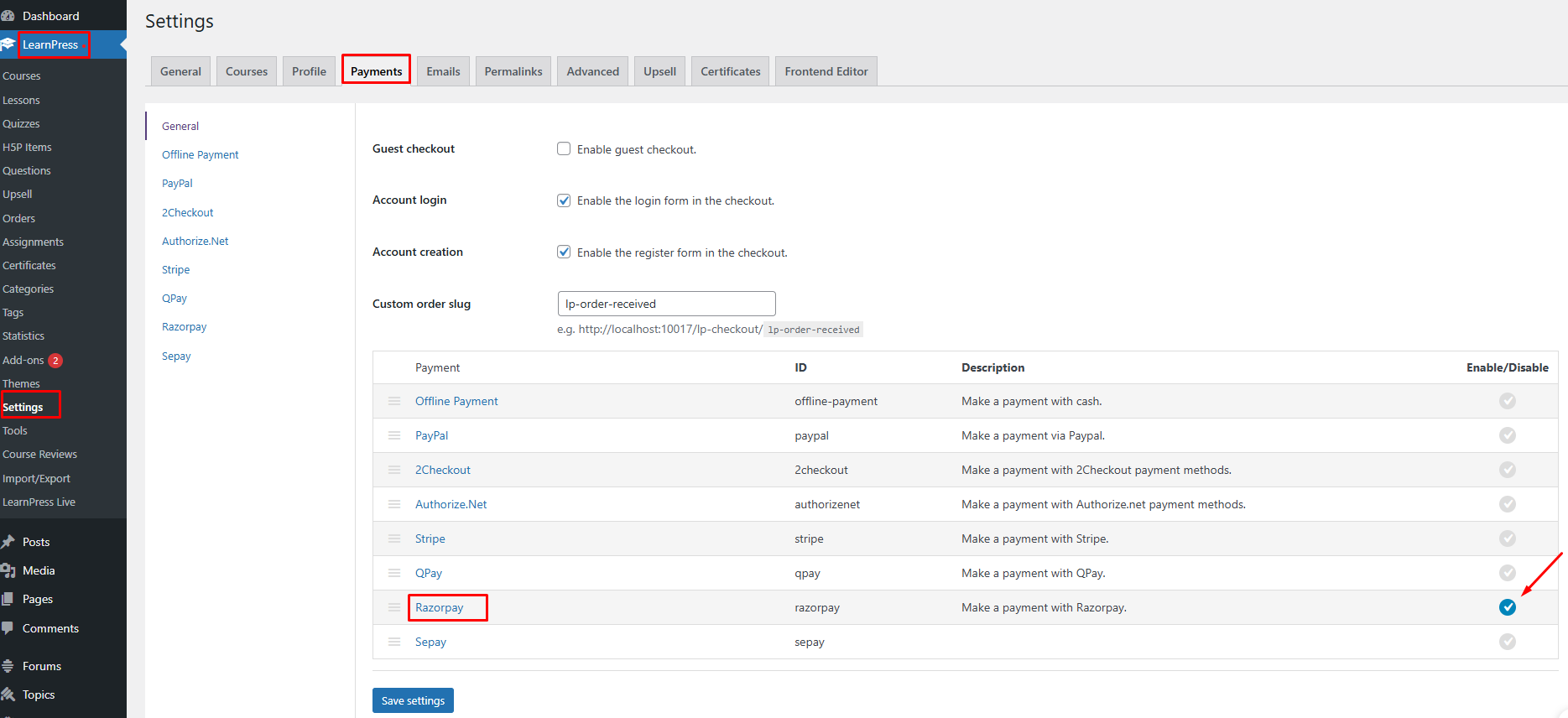Open Tools in LearnPress menu
1568x718 pixels.
tap(15, 430)
